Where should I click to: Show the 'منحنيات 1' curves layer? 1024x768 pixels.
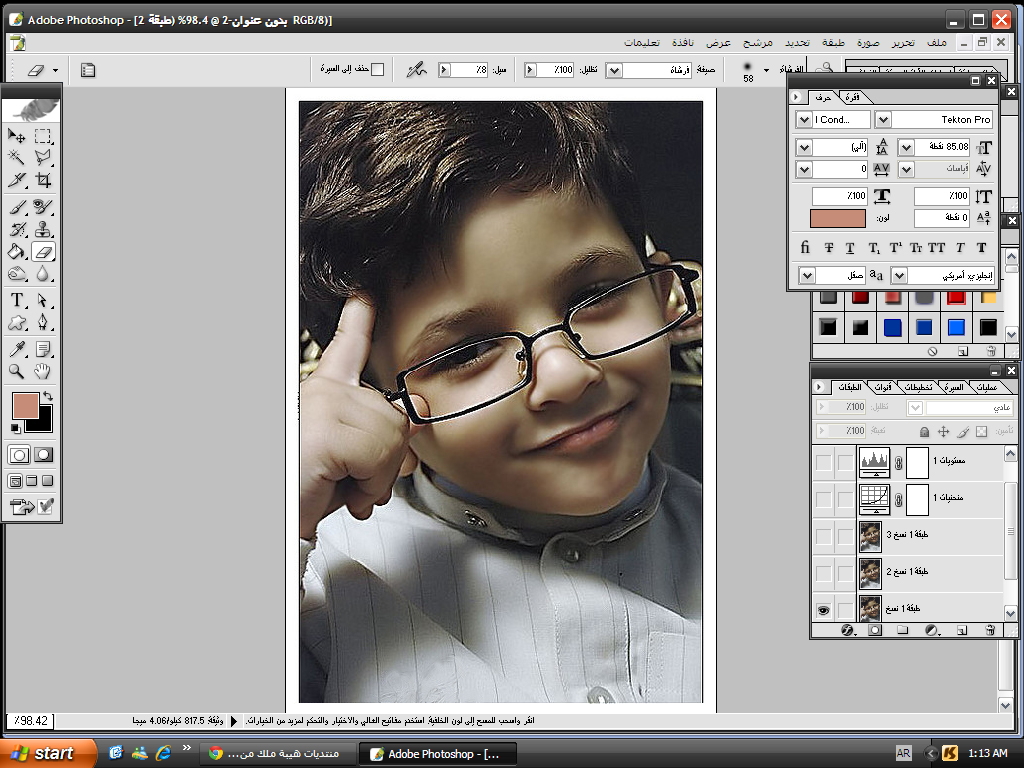tap(824, 499)
